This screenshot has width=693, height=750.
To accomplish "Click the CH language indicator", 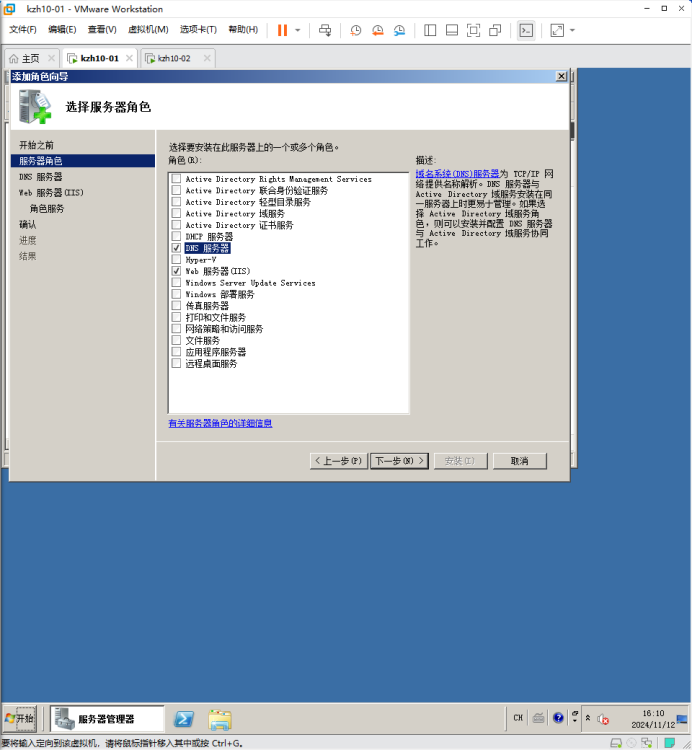I will coord(518,718).
